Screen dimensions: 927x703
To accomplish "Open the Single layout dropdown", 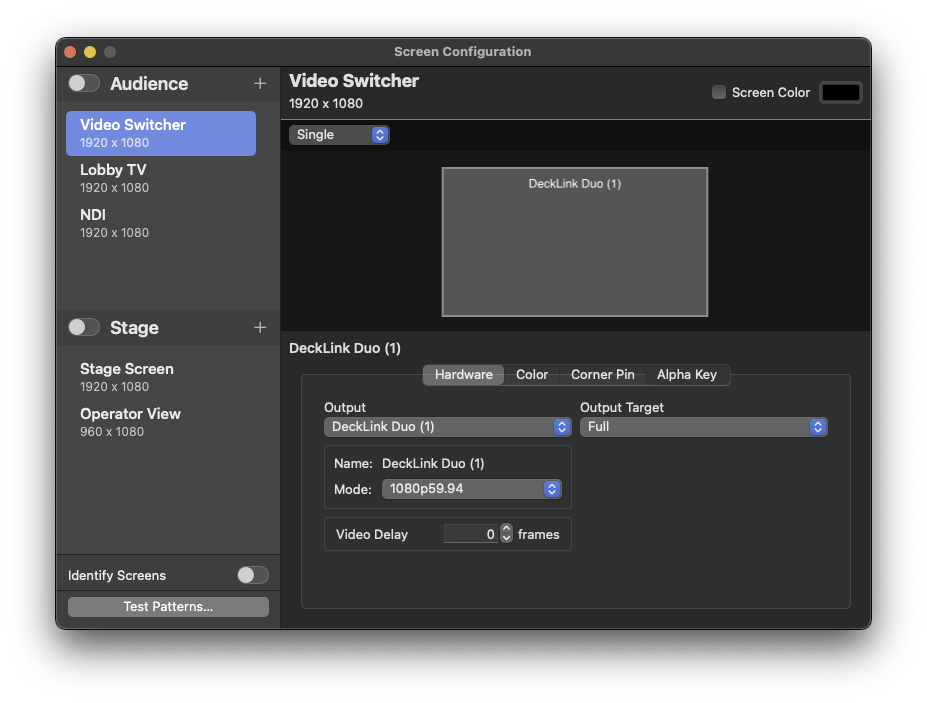I will coord(339,135).
